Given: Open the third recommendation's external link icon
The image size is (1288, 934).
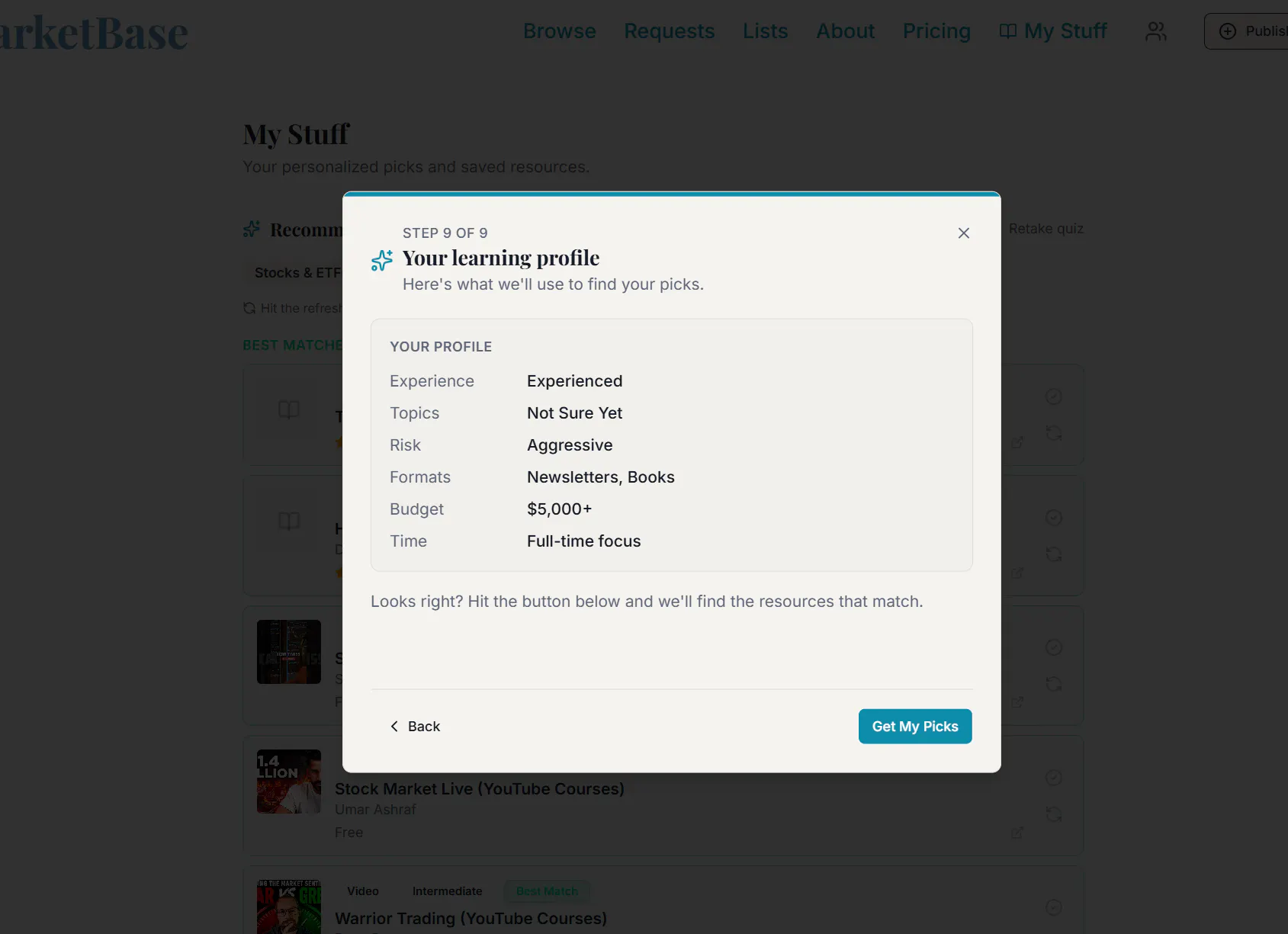Looking at the screenshot, I should 1017,702.
